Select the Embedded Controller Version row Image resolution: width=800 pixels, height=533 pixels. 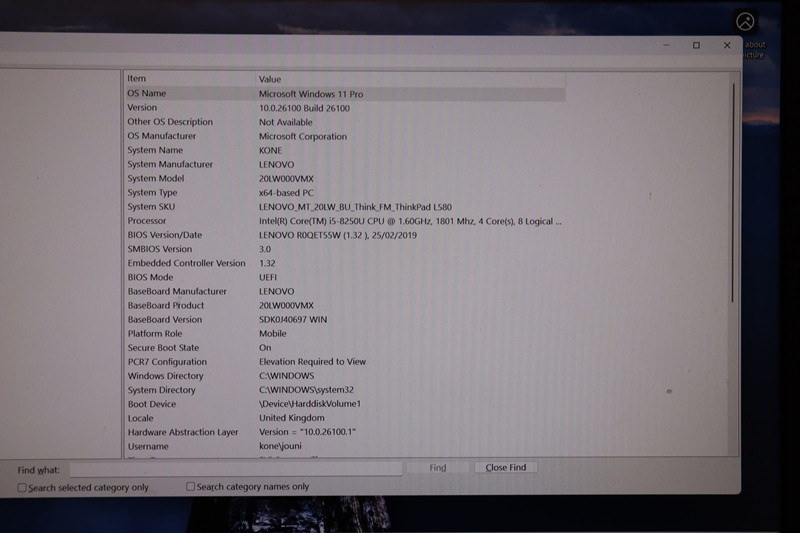(344, 263)
